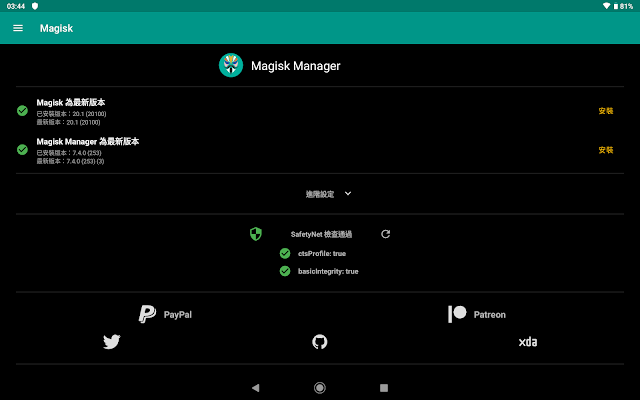Tap the Android recent apps button
This screenshot has height=400, width=640.
click(384, 388)
